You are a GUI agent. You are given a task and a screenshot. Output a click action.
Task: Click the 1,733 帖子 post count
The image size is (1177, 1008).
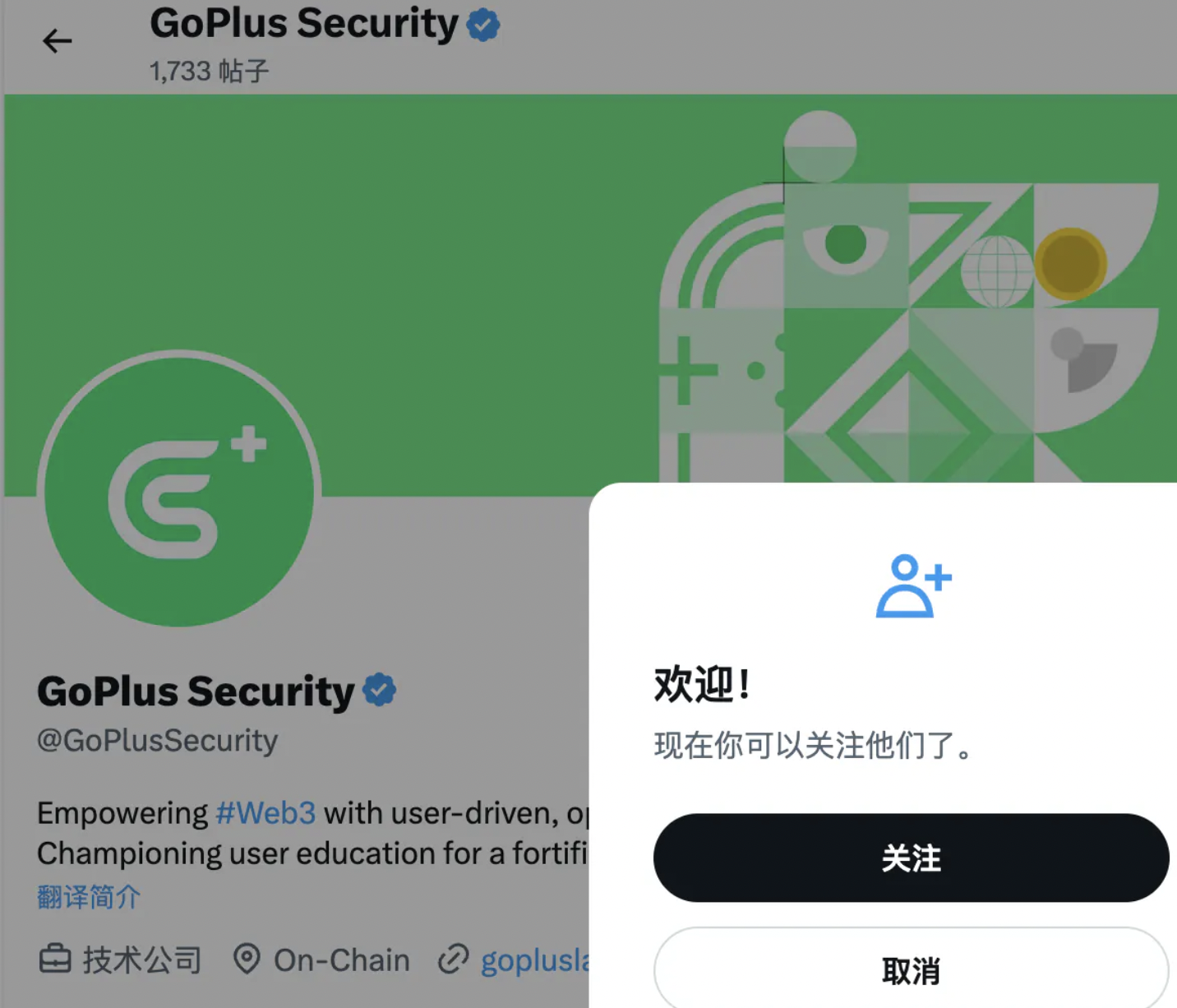[x=209, y=71]
